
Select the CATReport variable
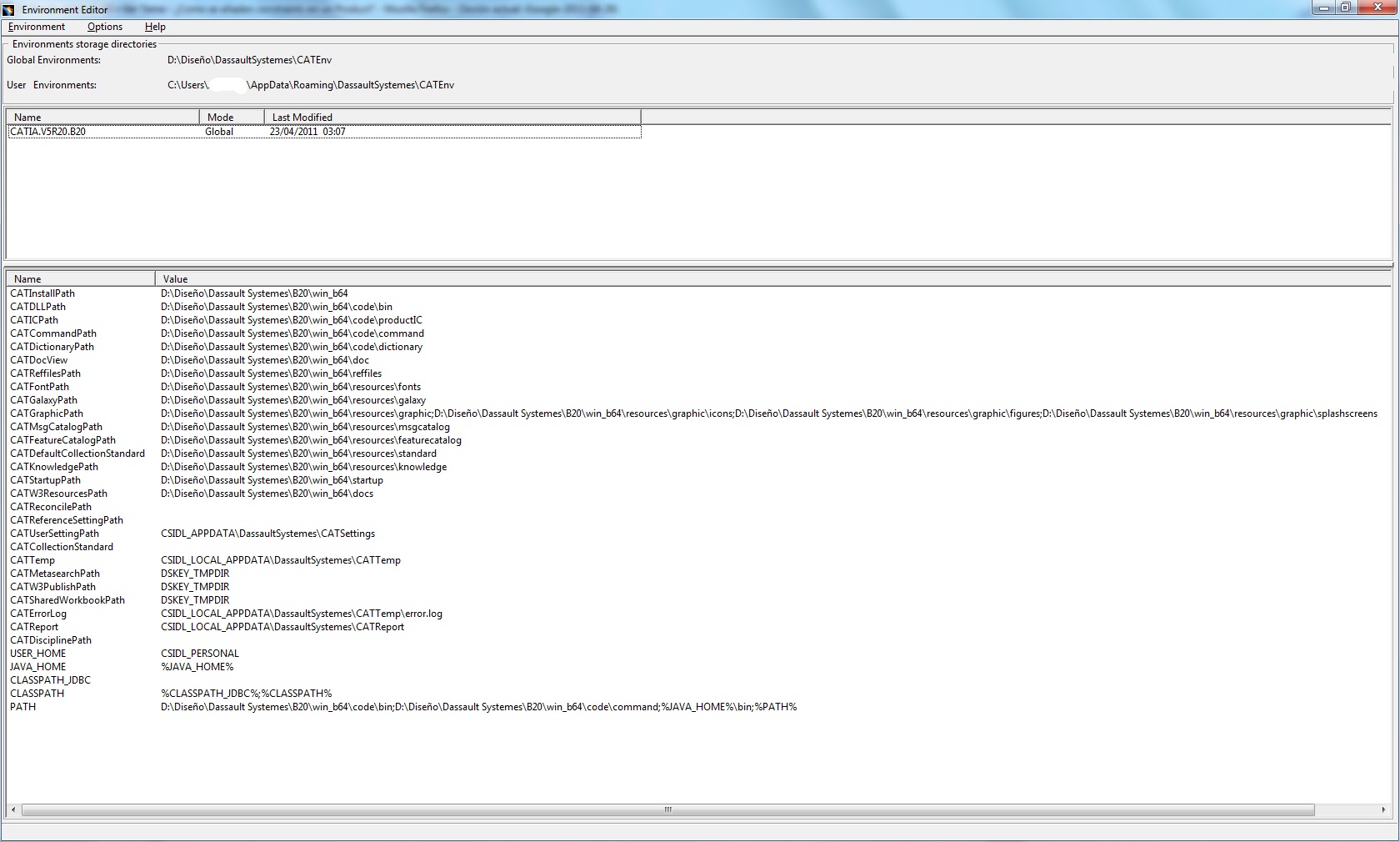pyautogui.click(x=34, y=627)
